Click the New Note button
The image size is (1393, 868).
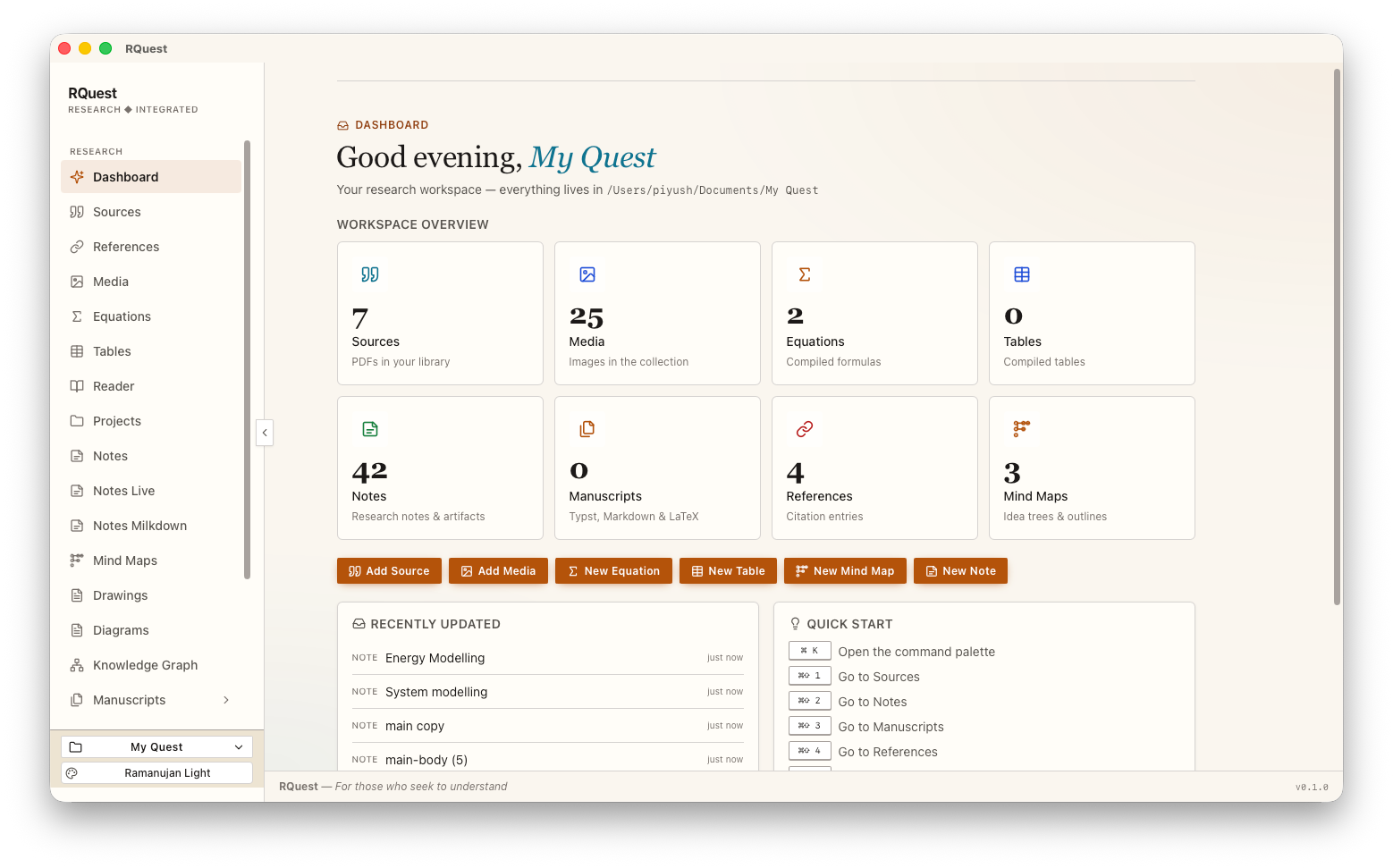(x=960, y=571)
